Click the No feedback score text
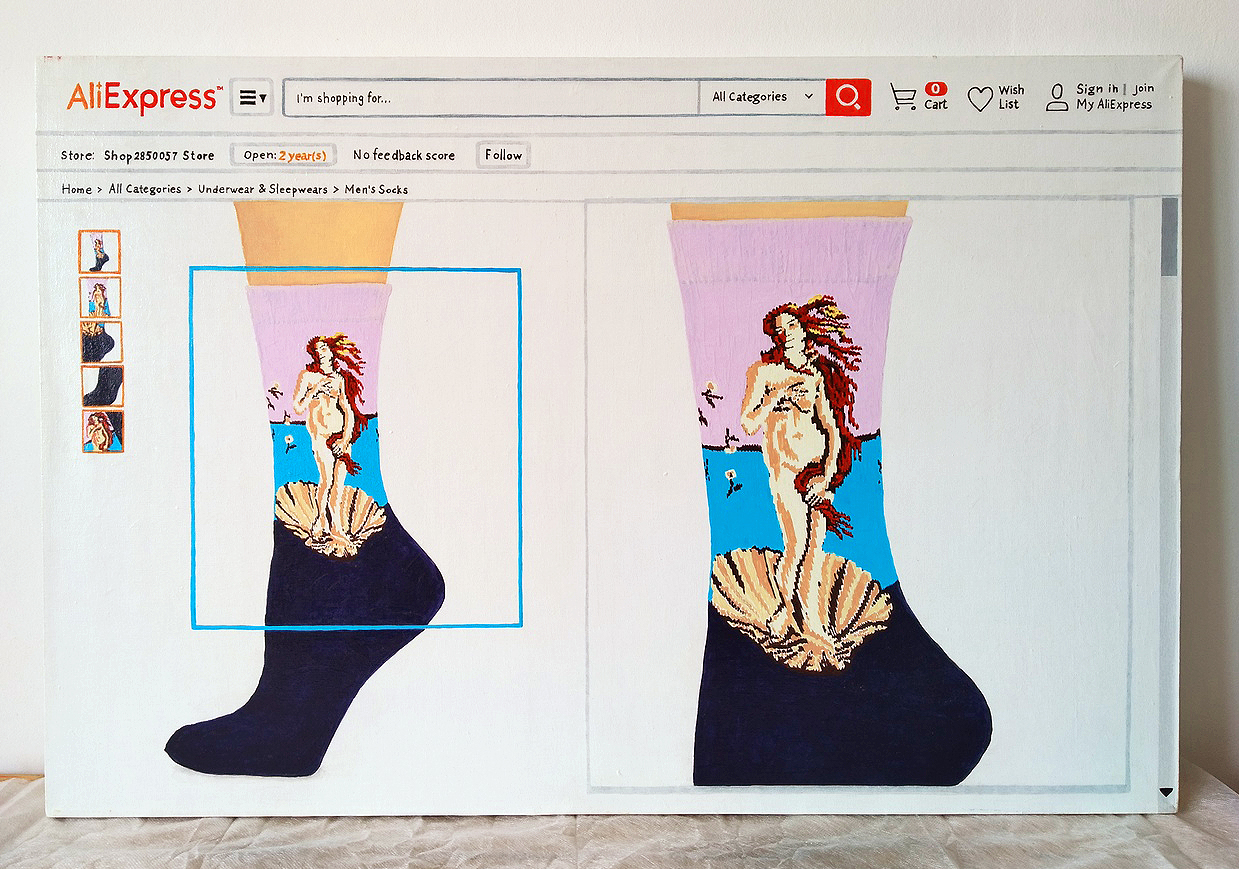 coord(404,155)
